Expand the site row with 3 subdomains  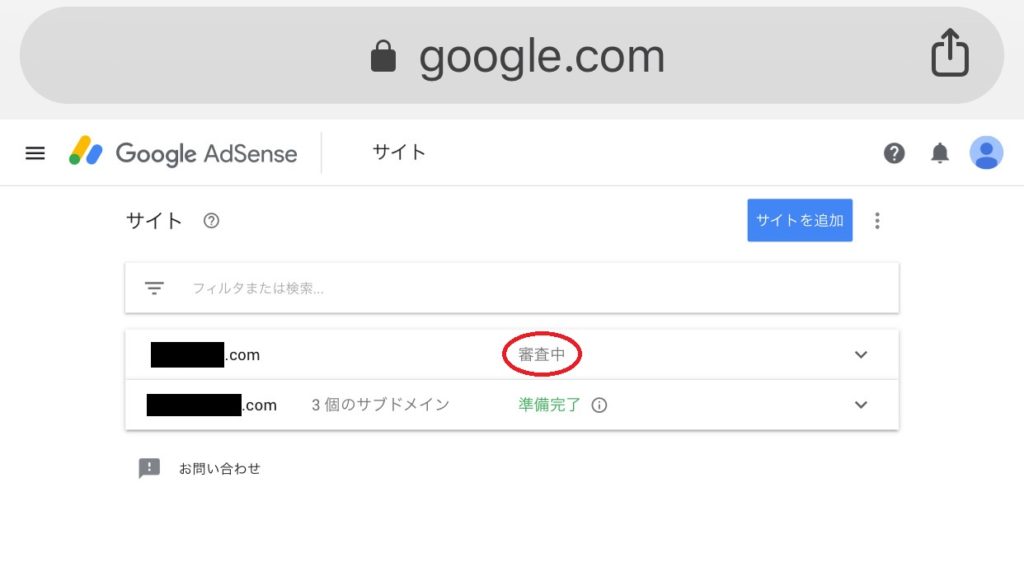[x=861, y=405]
